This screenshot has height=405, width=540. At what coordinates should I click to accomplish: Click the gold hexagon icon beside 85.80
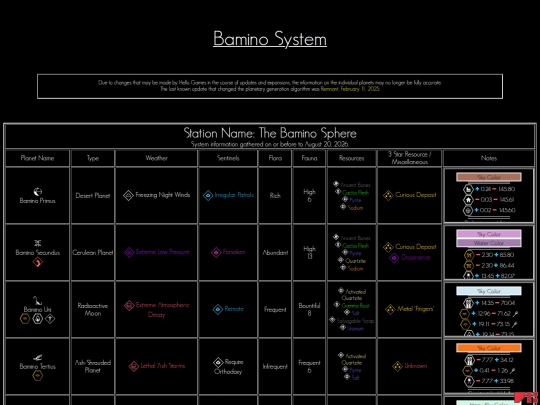tap(468, 255)
